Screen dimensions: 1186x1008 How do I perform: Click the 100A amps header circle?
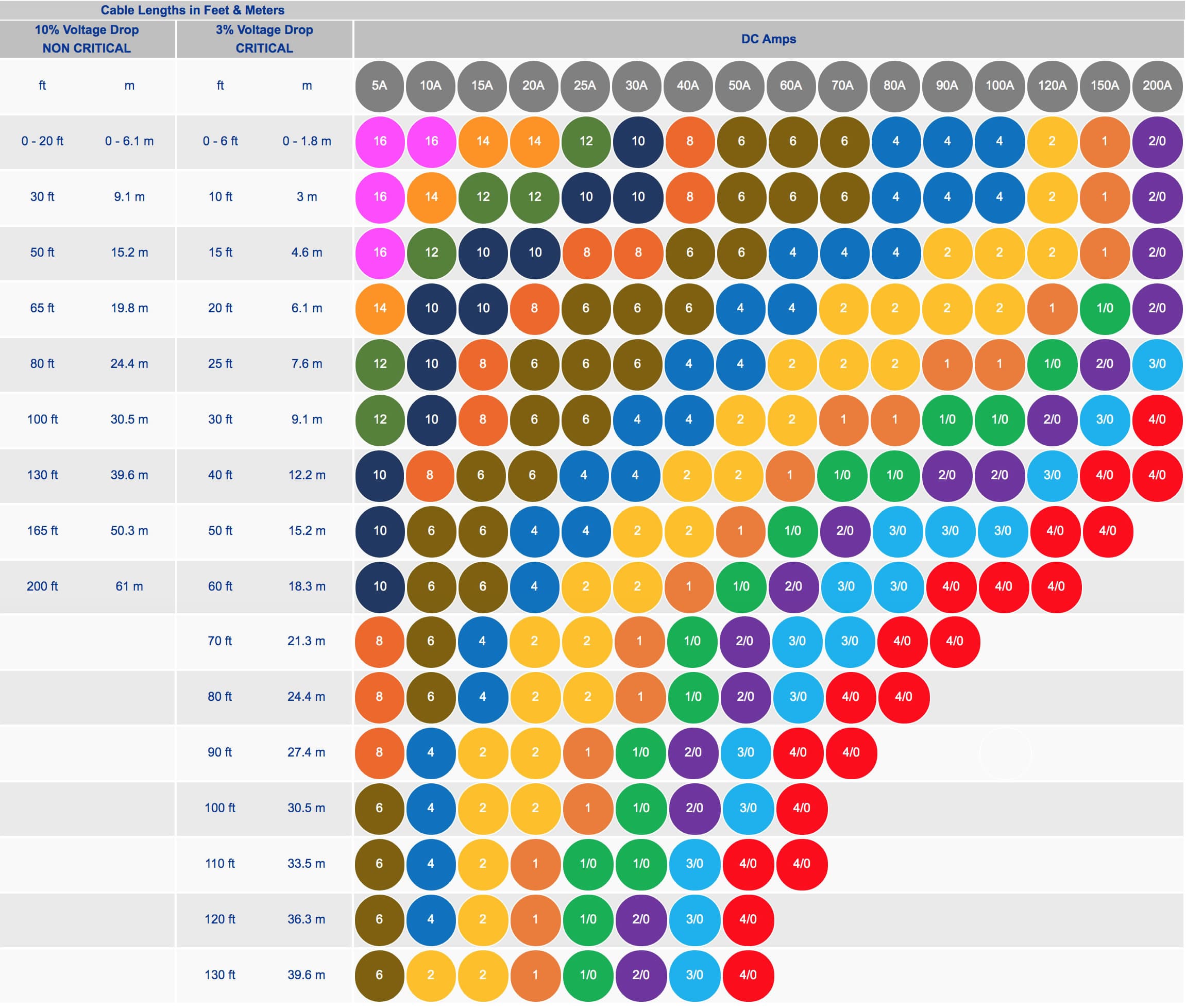click(1000, 86)
